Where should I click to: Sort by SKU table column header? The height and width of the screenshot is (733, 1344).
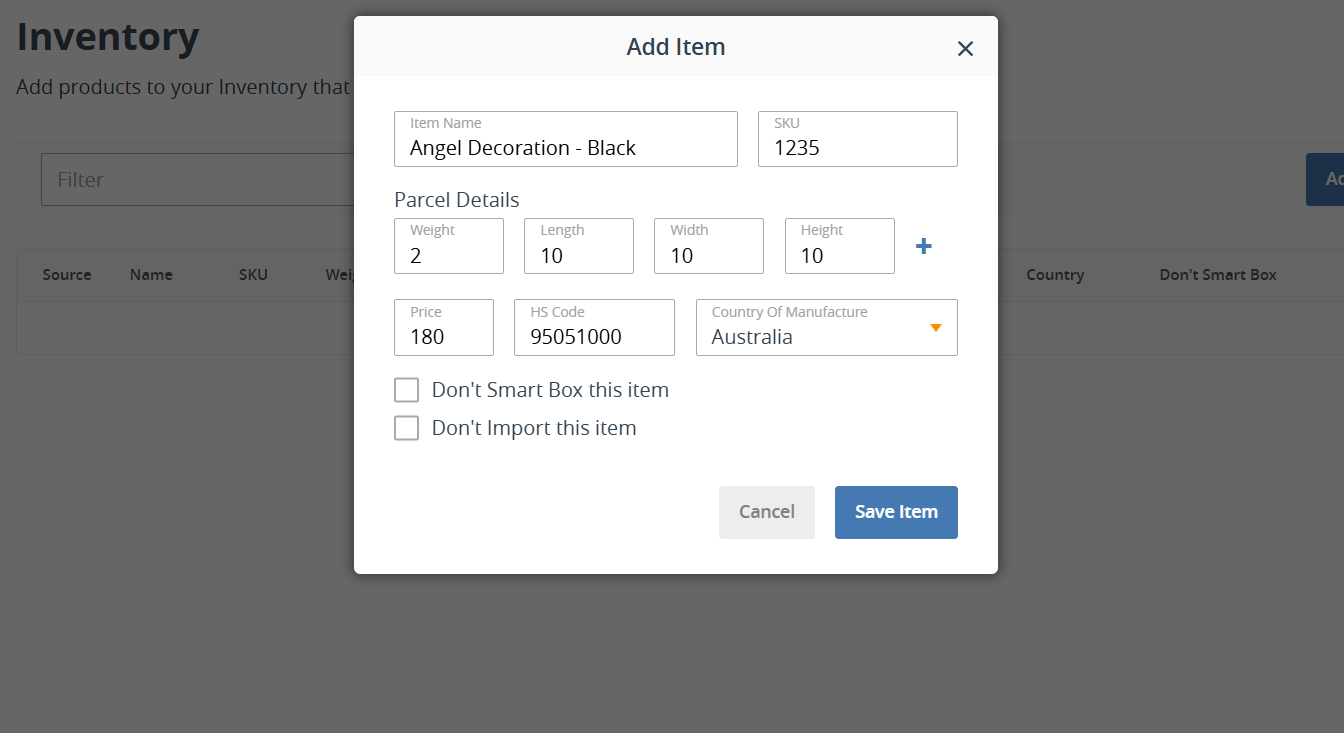(253, 275)
